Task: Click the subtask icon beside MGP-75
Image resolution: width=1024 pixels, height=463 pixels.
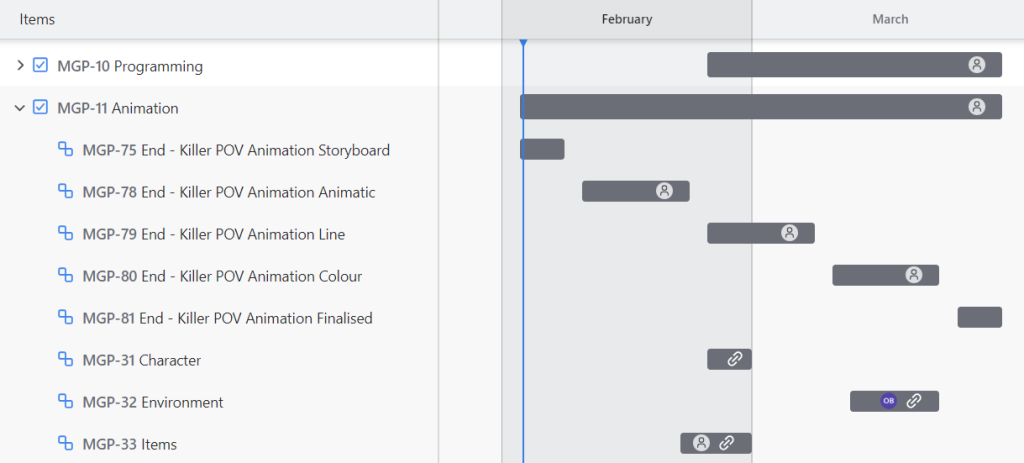Action: pos(66,150)
